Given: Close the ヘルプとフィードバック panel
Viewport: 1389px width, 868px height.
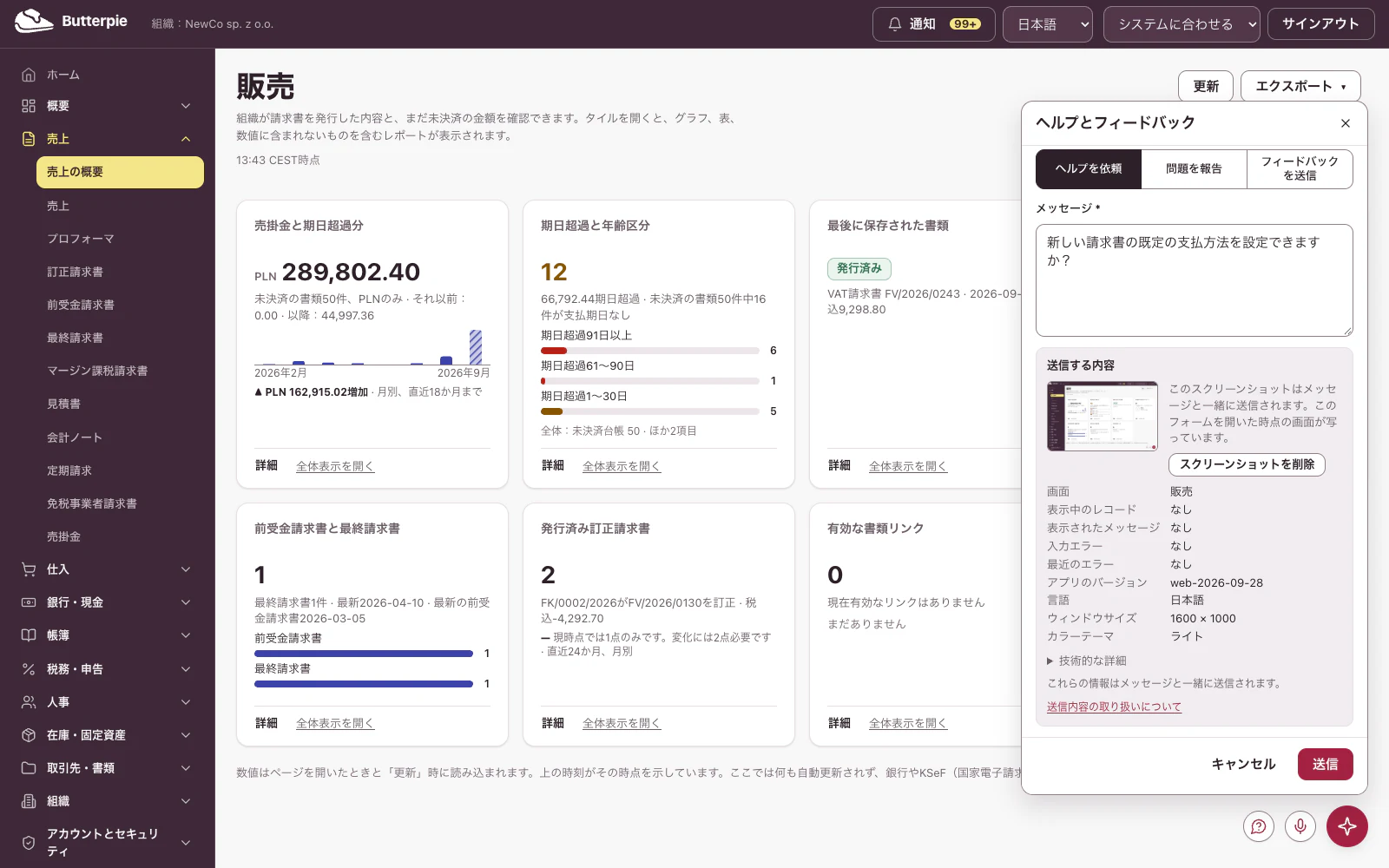Looking at the screenshot, I should 1346,123.
